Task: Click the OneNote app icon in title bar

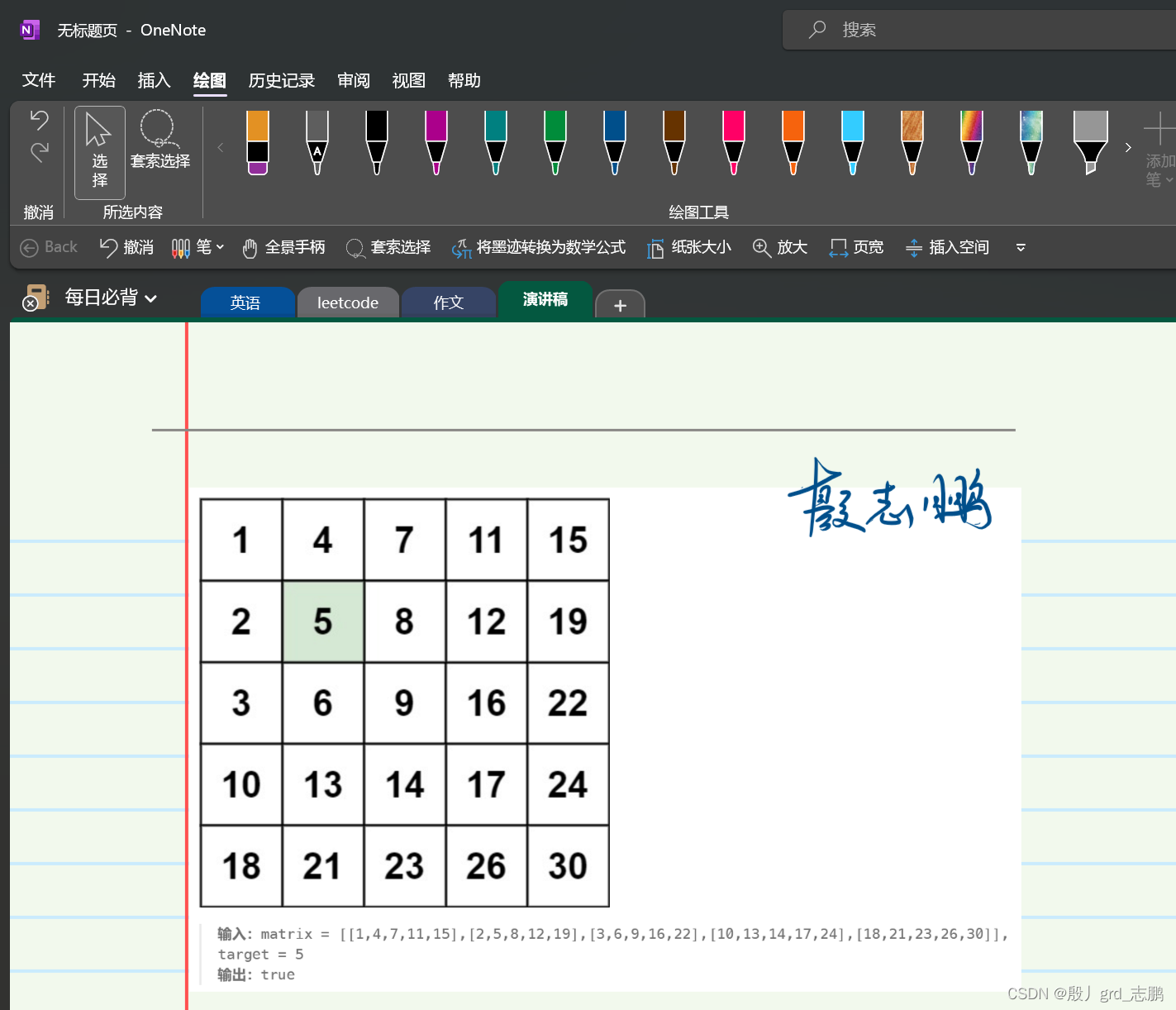Action: click(29, 30)
